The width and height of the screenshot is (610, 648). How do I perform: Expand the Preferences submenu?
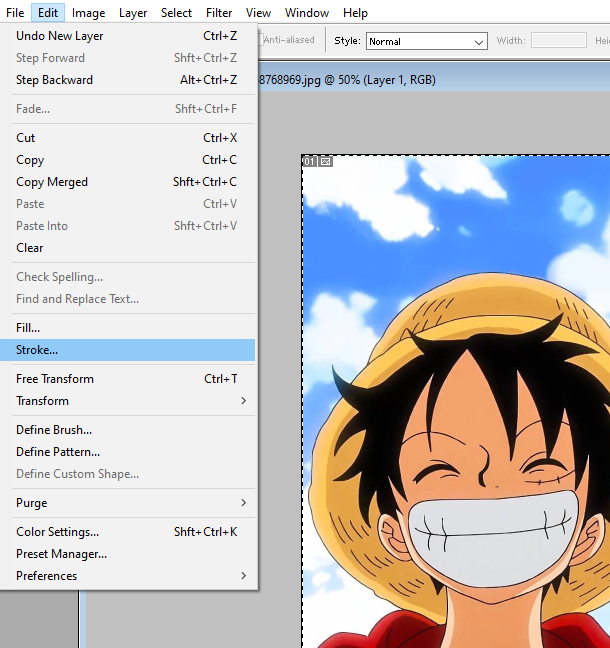pos(127,576)
